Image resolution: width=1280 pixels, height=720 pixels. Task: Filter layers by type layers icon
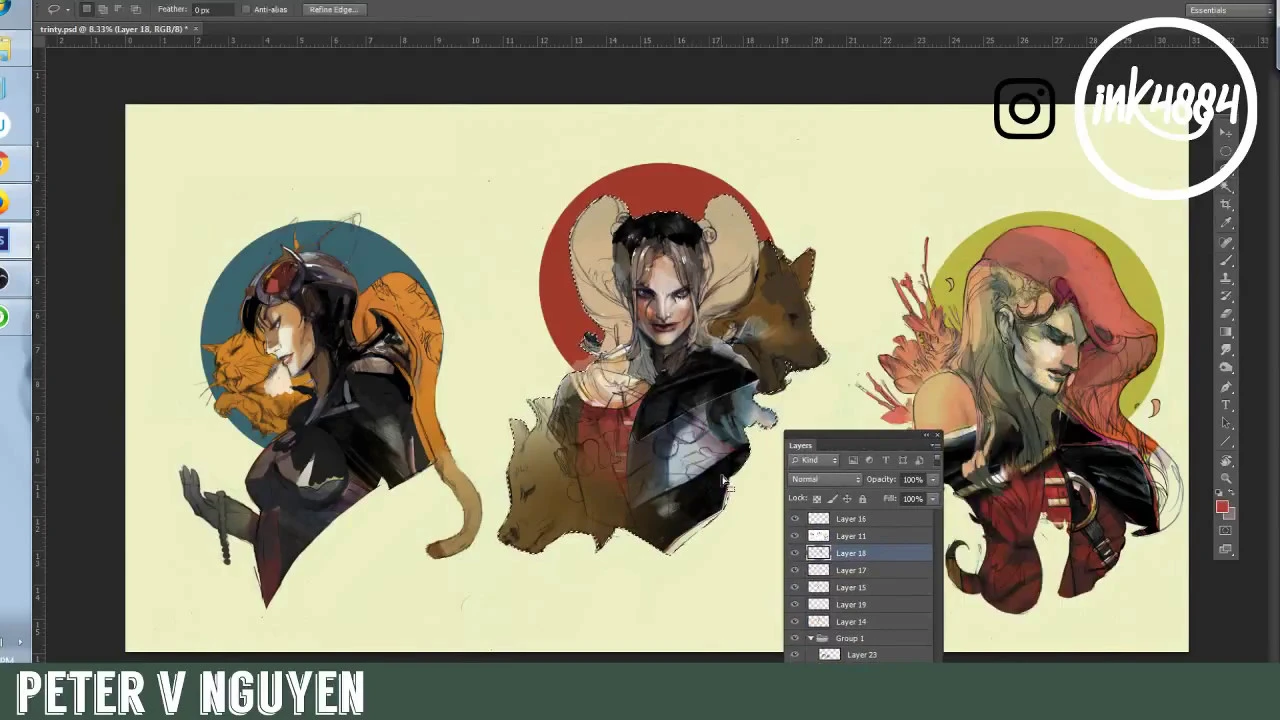pos(886,460)
